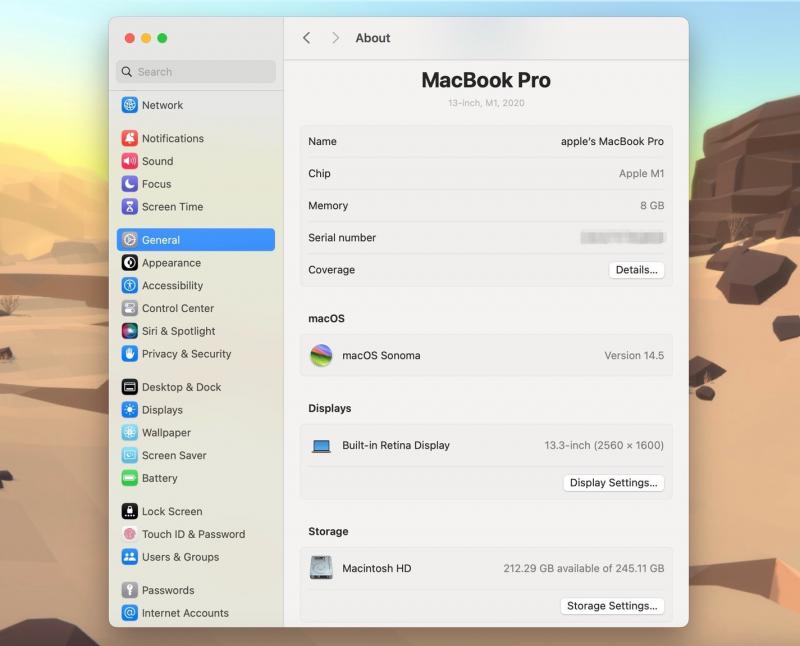The height and width of the screenshot is (646, 800).
Task: Click the magnifying glass in search
Action: [127, 72]
